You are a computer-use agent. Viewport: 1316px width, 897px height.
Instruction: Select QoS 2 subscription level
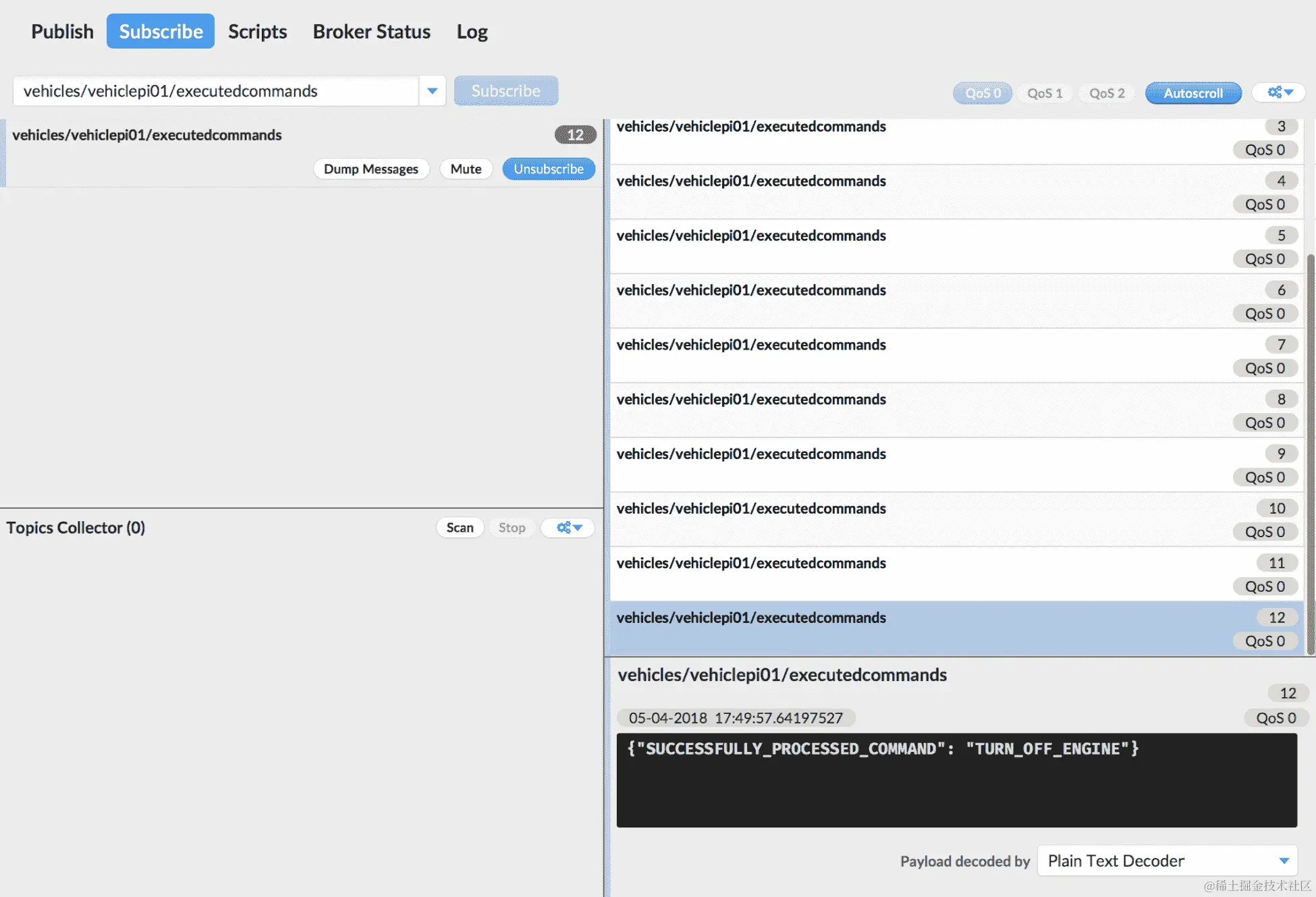(x=1107, y=93)
